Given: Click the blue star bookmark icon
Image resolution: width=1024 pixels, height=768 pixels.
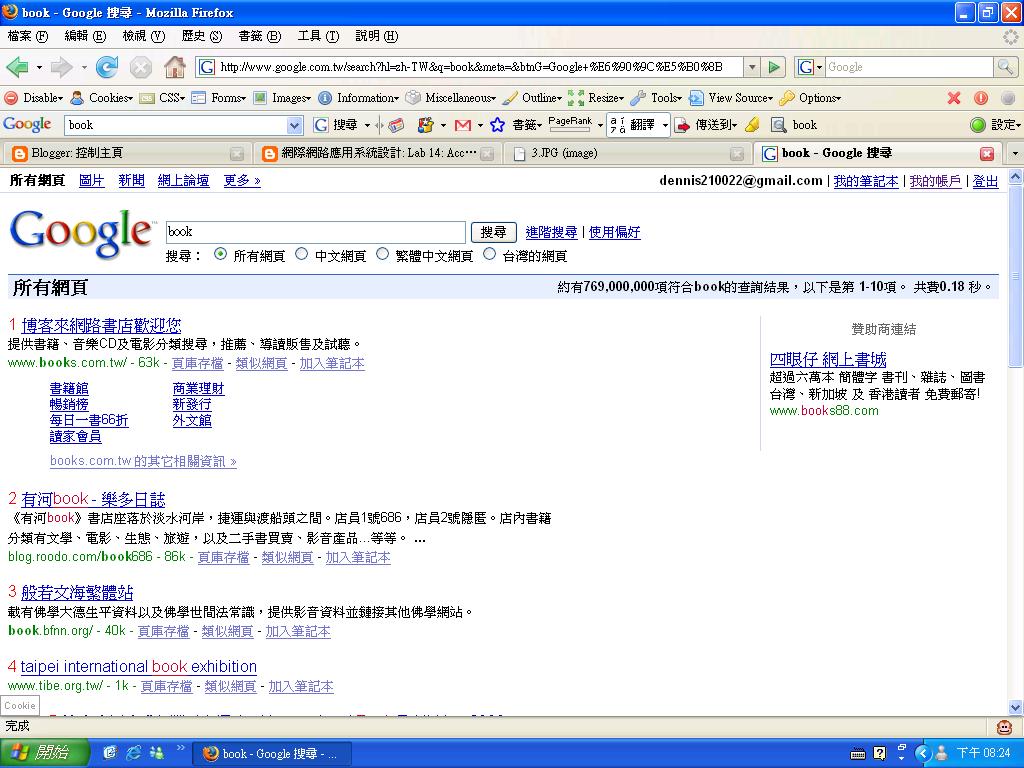Looking at the screenshot, I should (497, 125).
